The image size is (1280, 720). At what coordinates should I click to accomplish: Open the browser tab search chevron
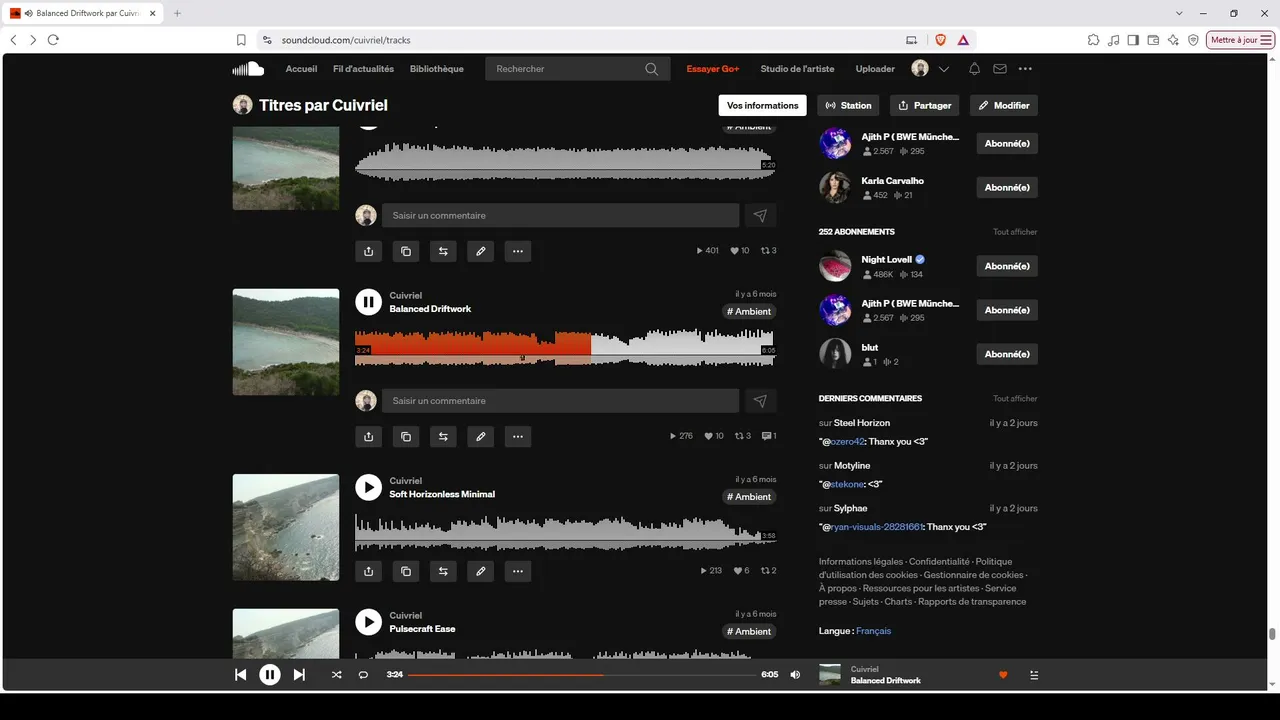[1179, 13]
